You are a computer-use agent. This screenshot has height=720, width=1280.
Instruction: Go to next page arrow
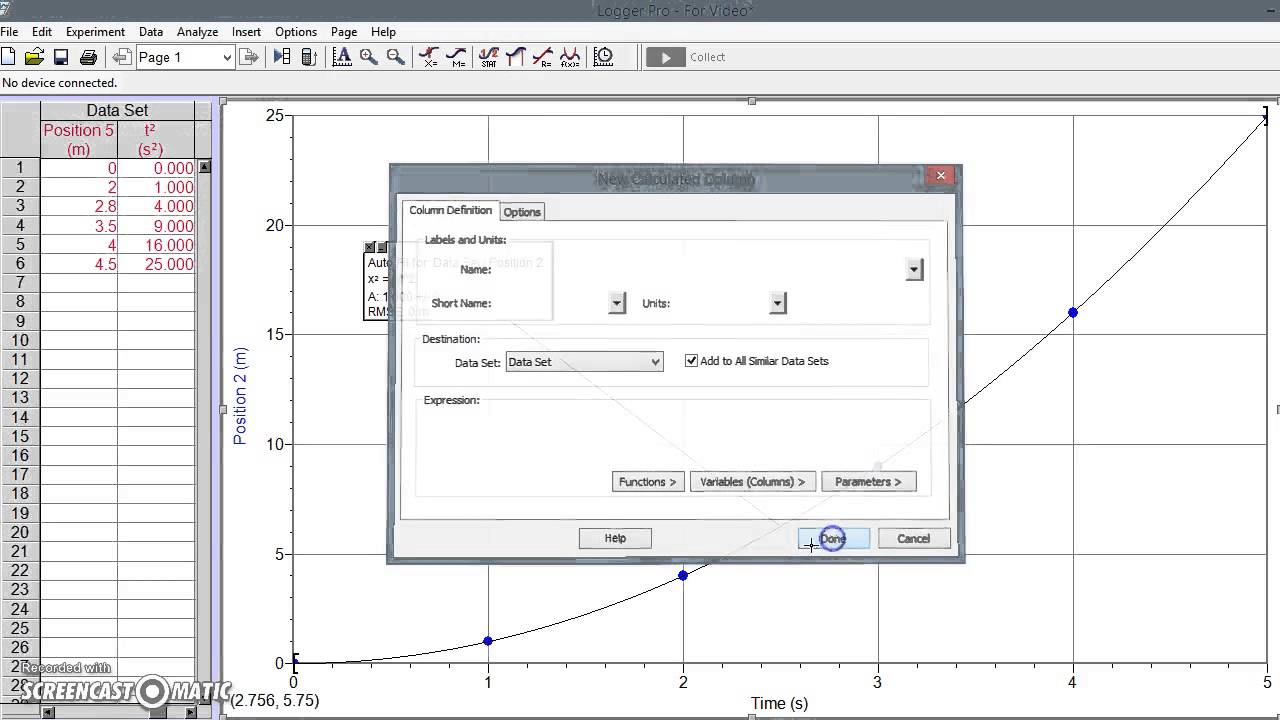pos(249,57)
